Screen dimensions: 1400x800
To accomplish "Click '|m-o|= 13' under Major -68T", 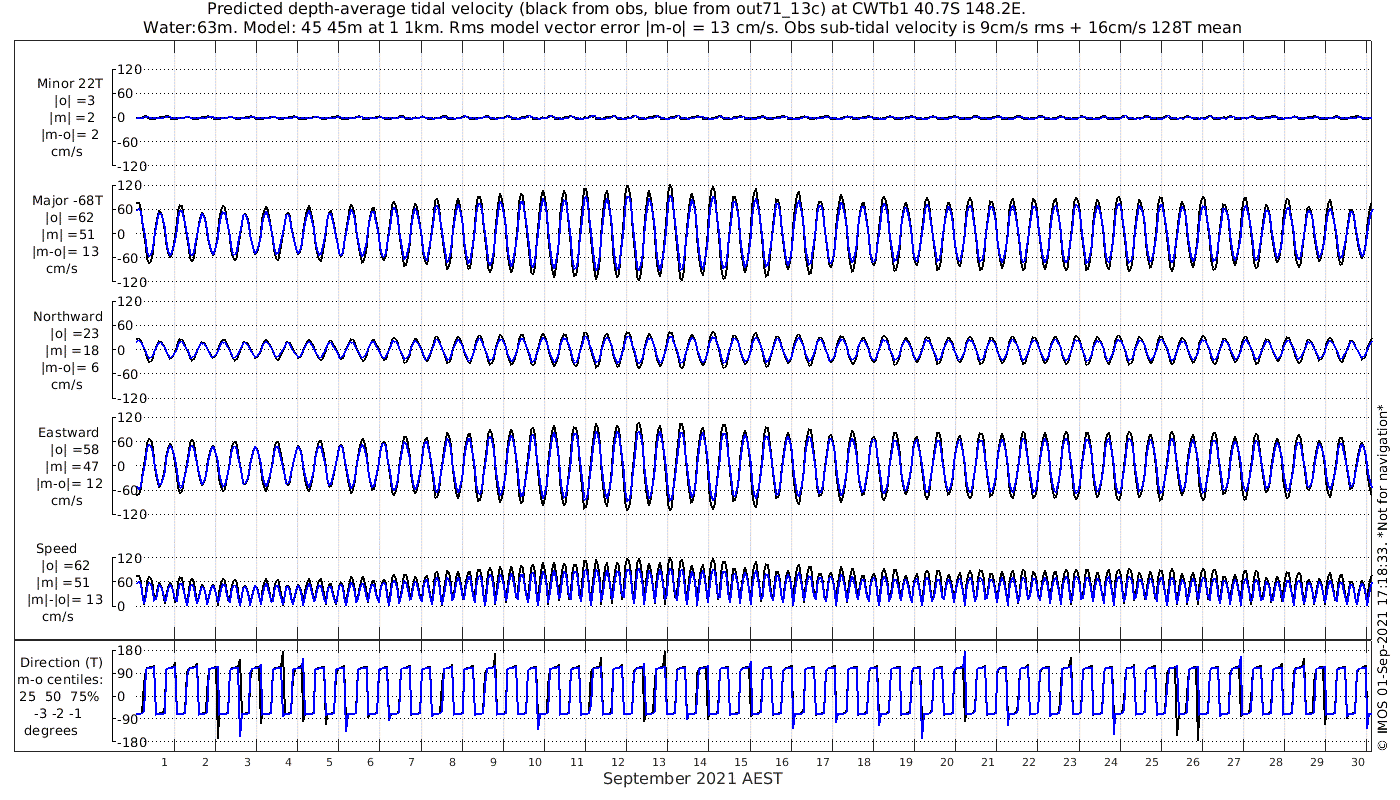I will [x=66, y=252].
